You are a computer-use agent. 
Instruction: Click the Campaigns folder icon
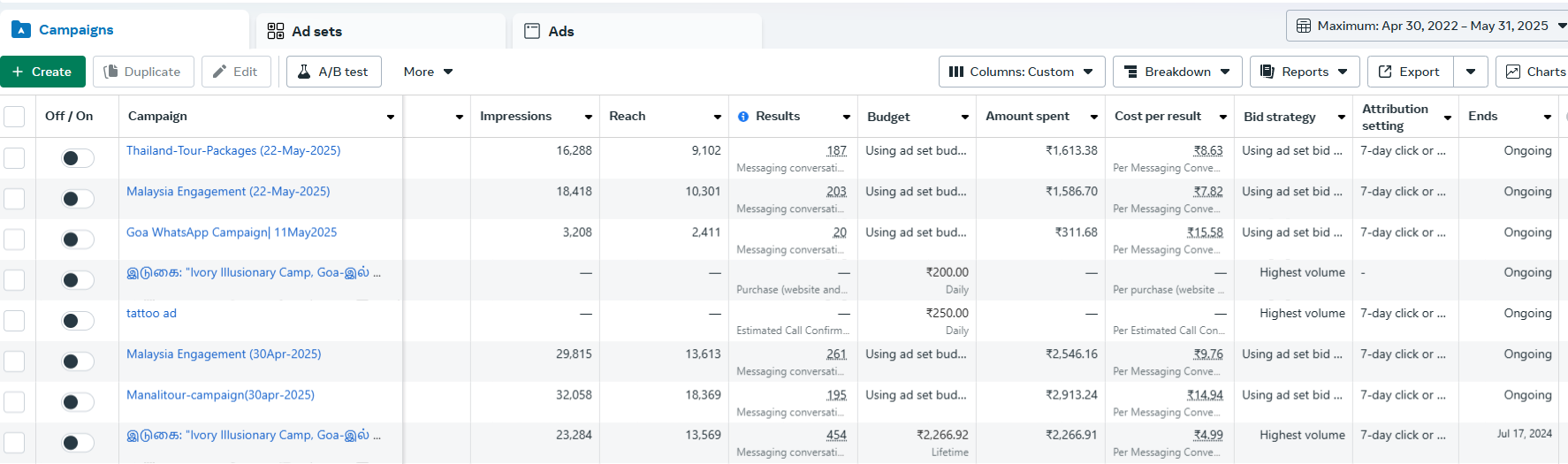click(21, 30)
